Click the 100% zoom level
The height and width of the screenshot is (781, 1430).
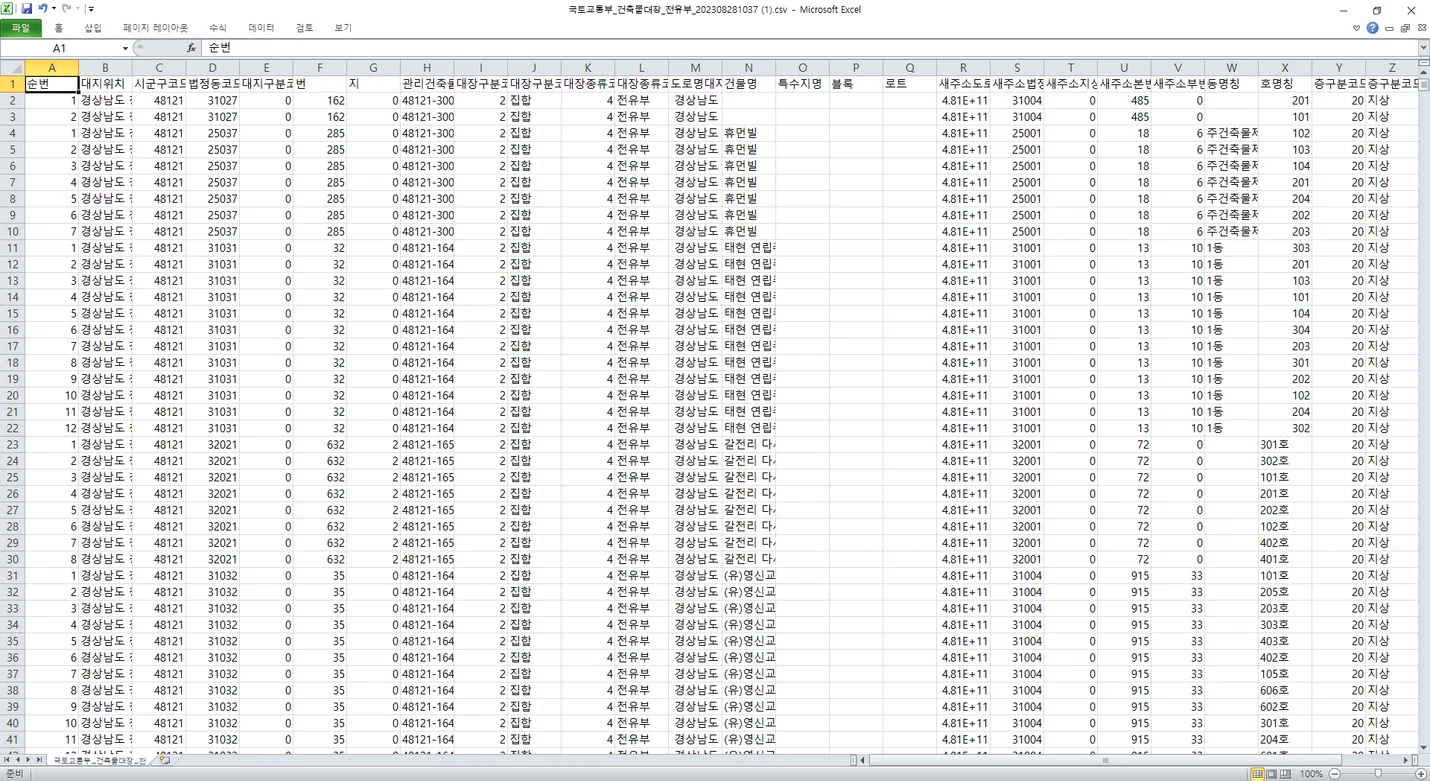[1312, 774]
